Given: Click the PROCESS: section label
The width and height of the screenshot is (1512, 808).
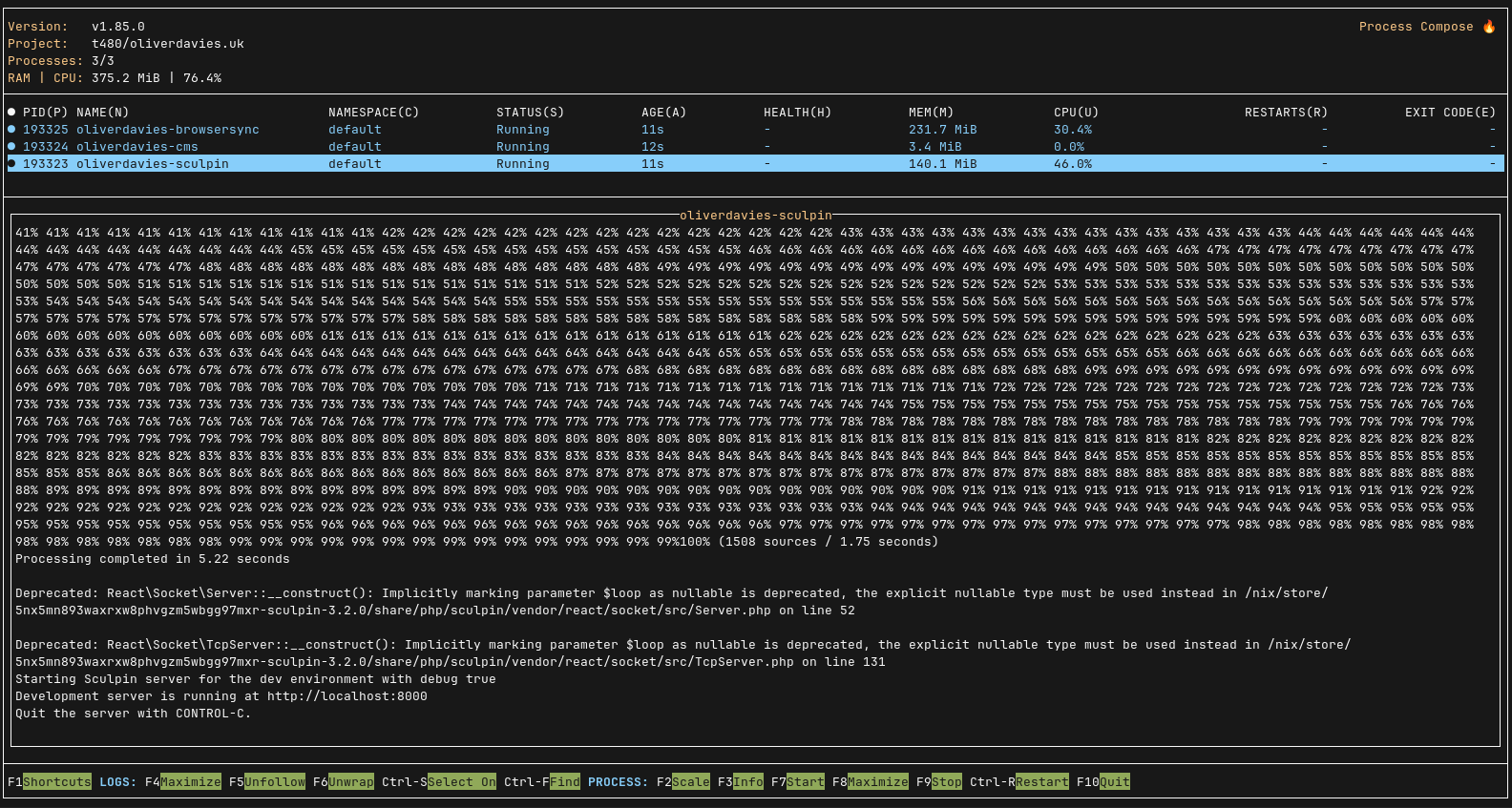Looking at the screenshot, I should (619, 782).
